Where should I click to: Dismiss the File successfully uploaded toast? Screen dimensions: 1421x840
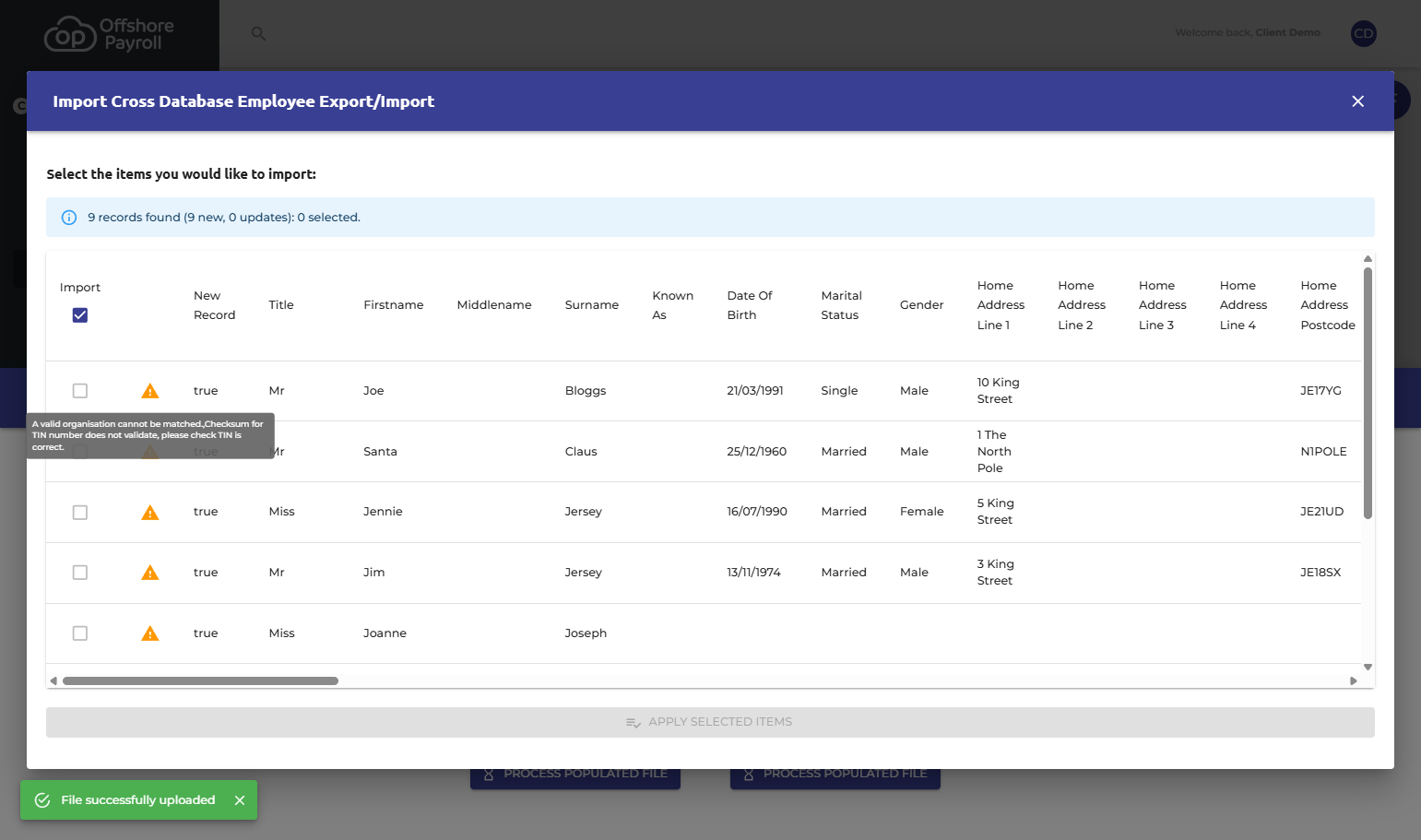[x=240, y=800]
